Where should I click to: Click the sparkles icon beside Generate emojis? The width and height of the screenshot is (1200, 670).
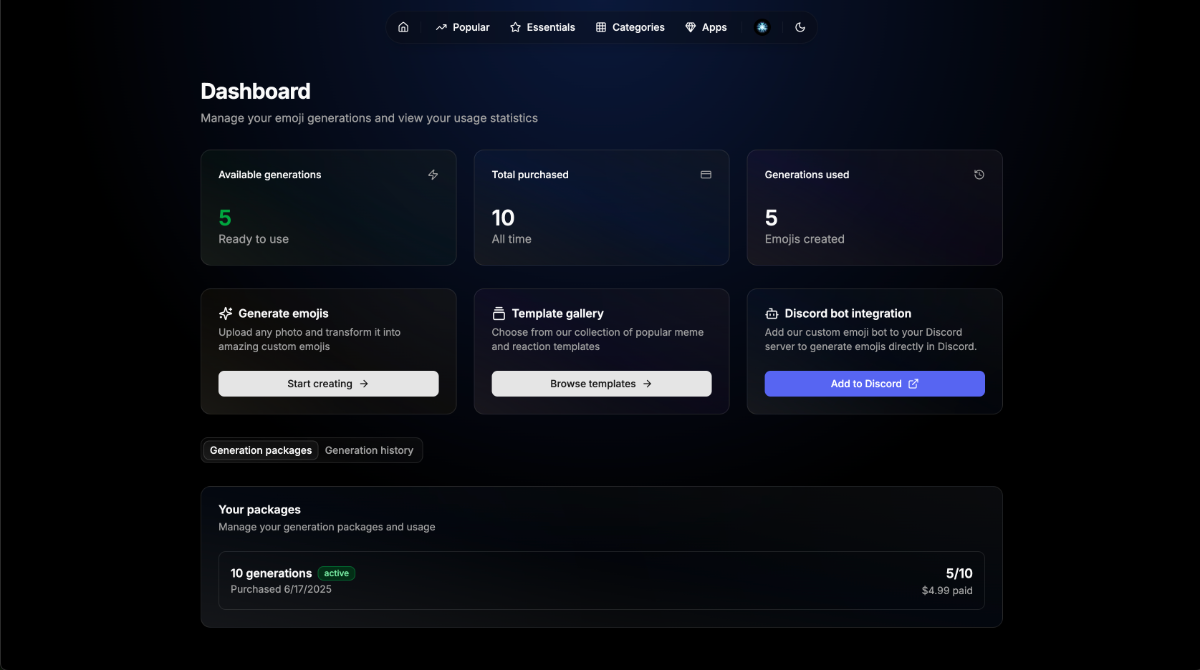[226, 313]
